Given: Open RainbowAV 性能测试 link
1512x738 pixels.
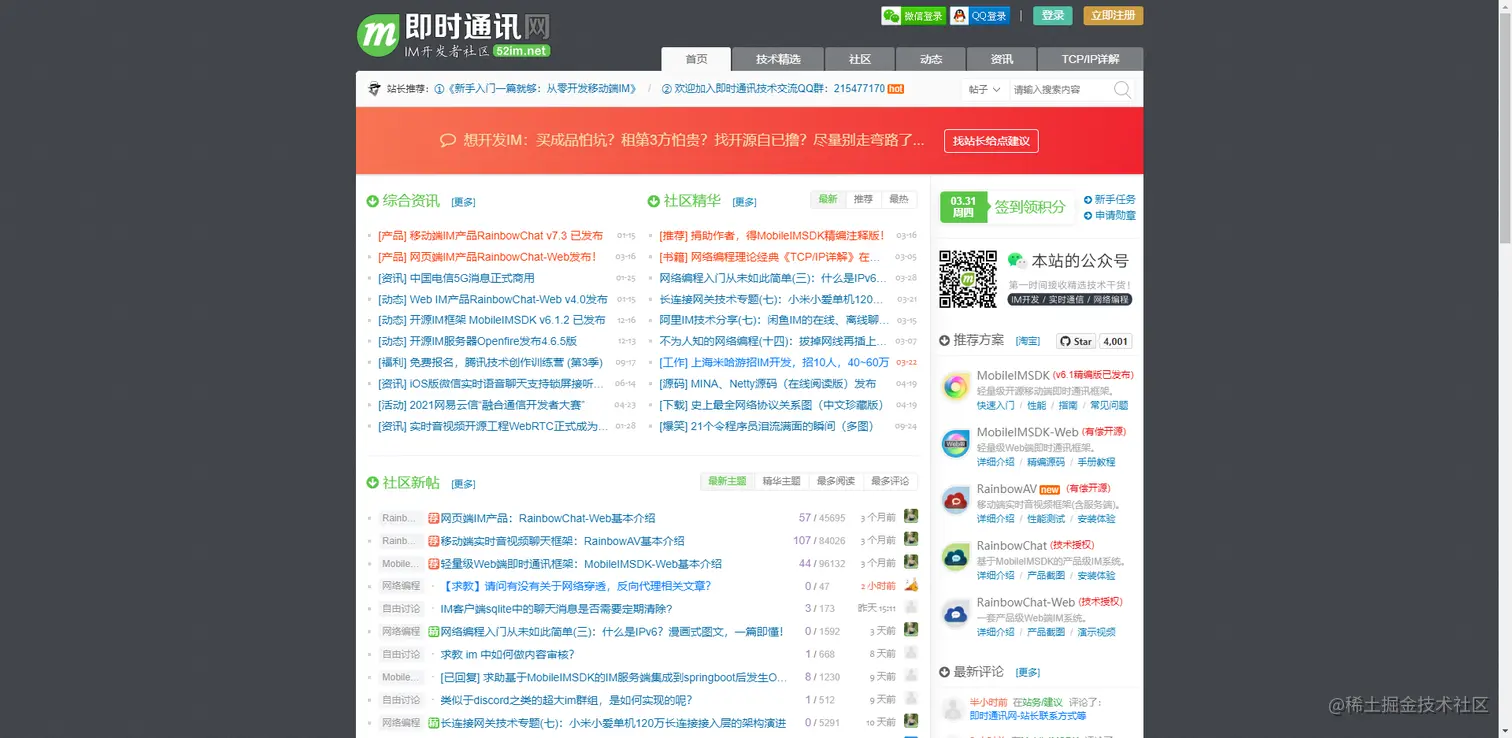Looking at the screenshot, I should (x=1046, y=519).
